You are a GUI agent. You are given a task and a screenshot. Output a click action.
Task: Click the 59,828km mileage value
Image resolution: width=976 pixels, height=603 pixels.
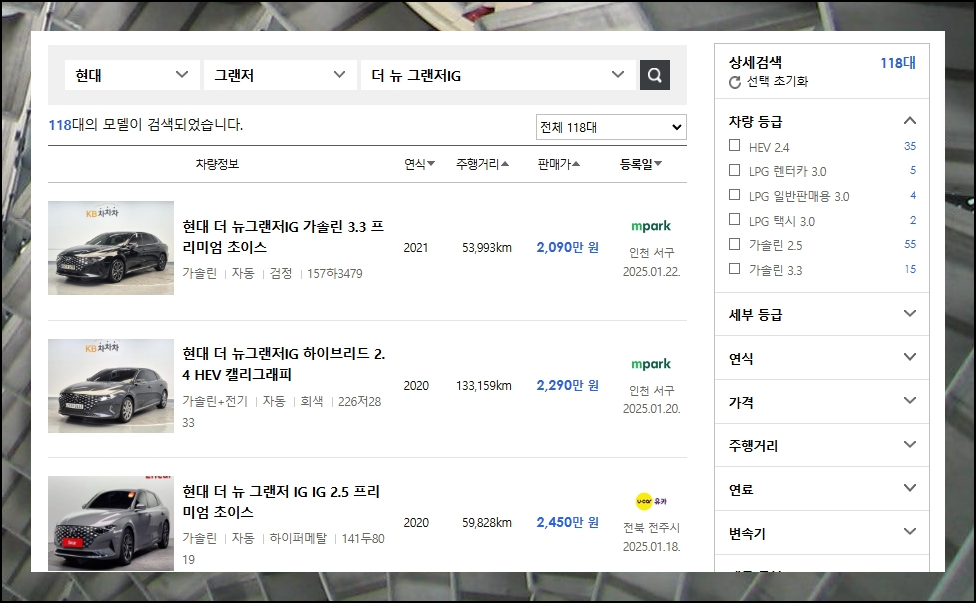pos(487,523)
